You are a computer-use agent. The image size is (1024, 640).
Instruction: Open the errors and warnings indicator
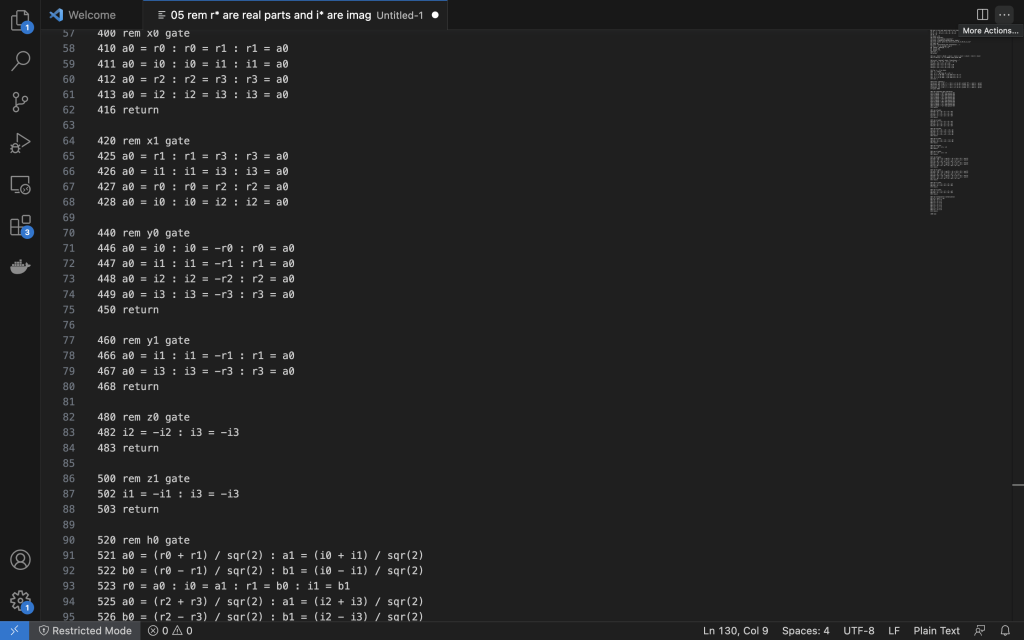coord(170,631)
